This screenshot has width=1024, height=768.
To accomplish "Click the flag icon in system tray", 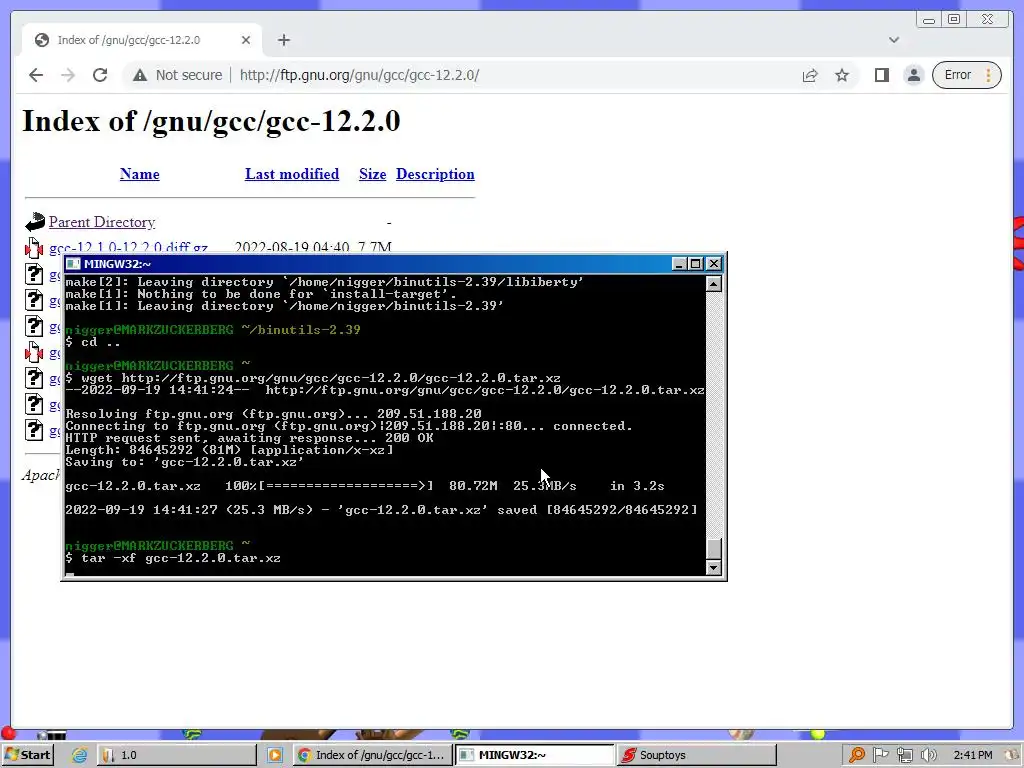I will pos(880,755).
